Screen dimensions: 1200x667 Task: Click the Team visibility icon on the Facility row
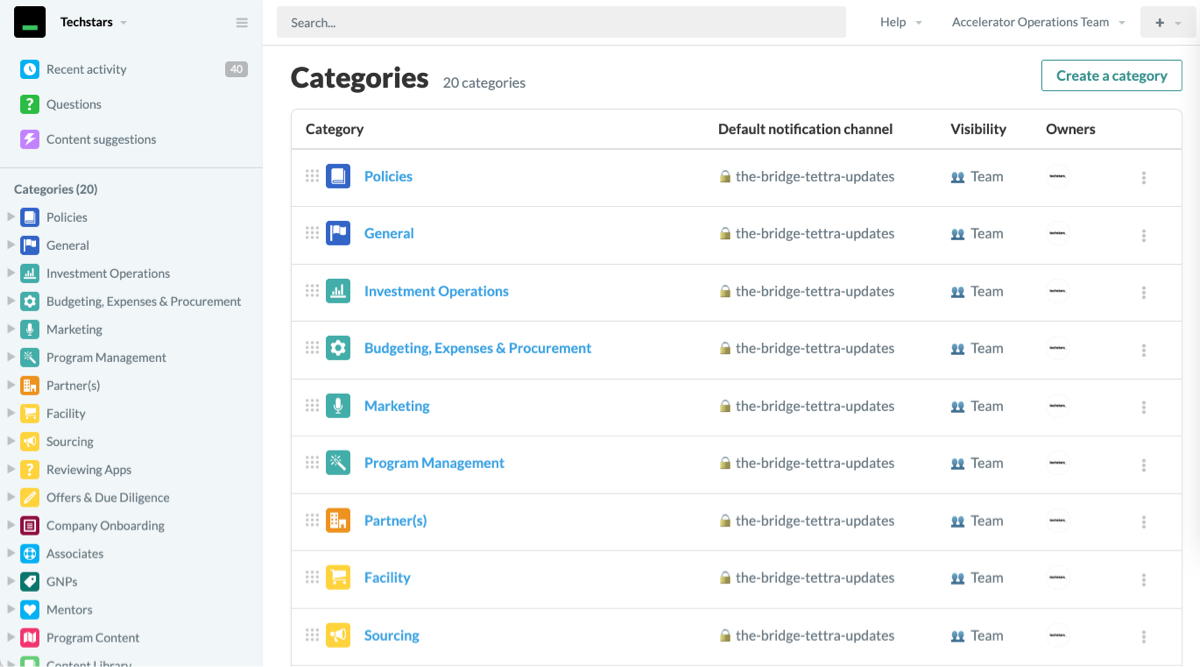[x=958, y=578]
